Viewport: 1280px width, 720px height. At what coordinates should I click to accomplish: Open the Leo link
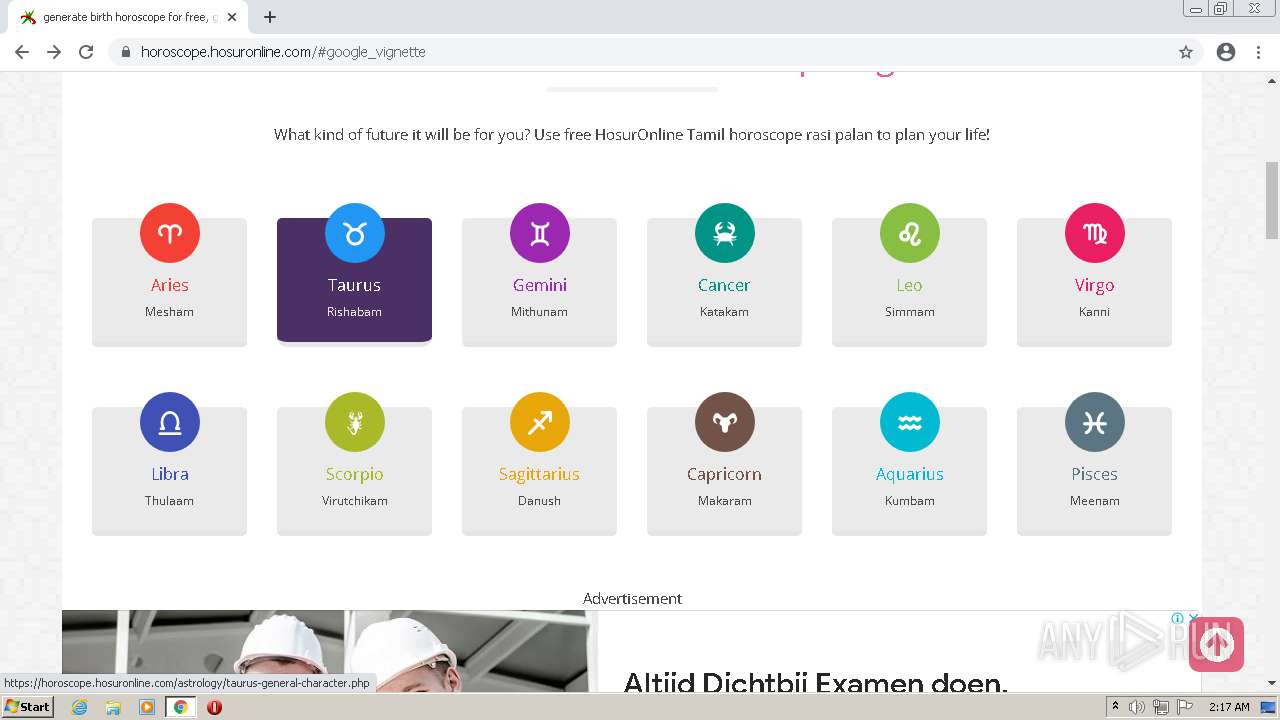[909, 285]
